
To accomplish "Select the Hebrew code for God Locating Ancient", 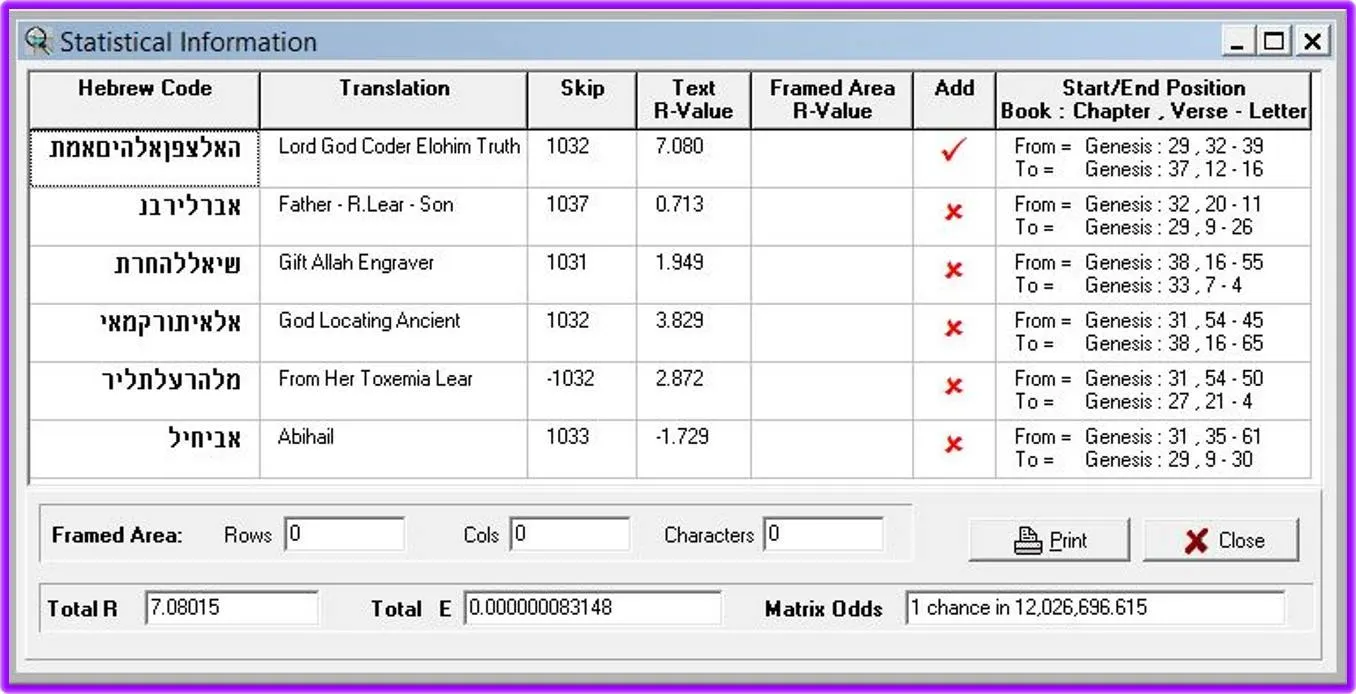I will point(145,333).
